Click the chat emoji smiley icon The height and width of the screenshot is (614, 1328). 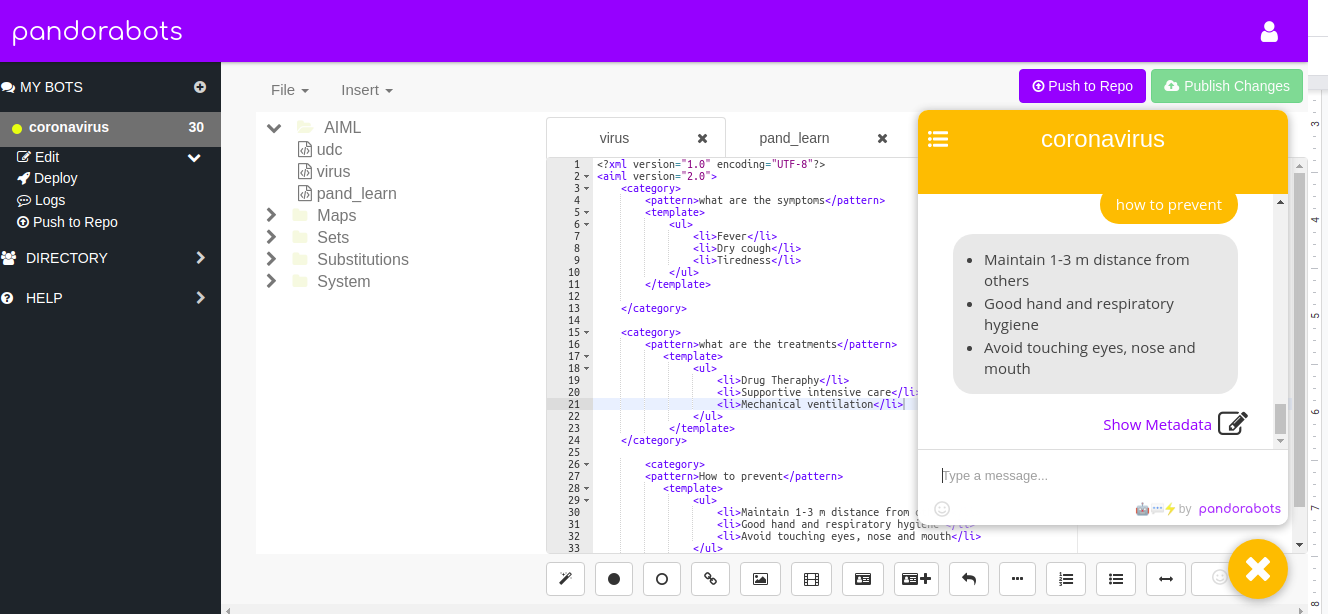click(942, 508)
